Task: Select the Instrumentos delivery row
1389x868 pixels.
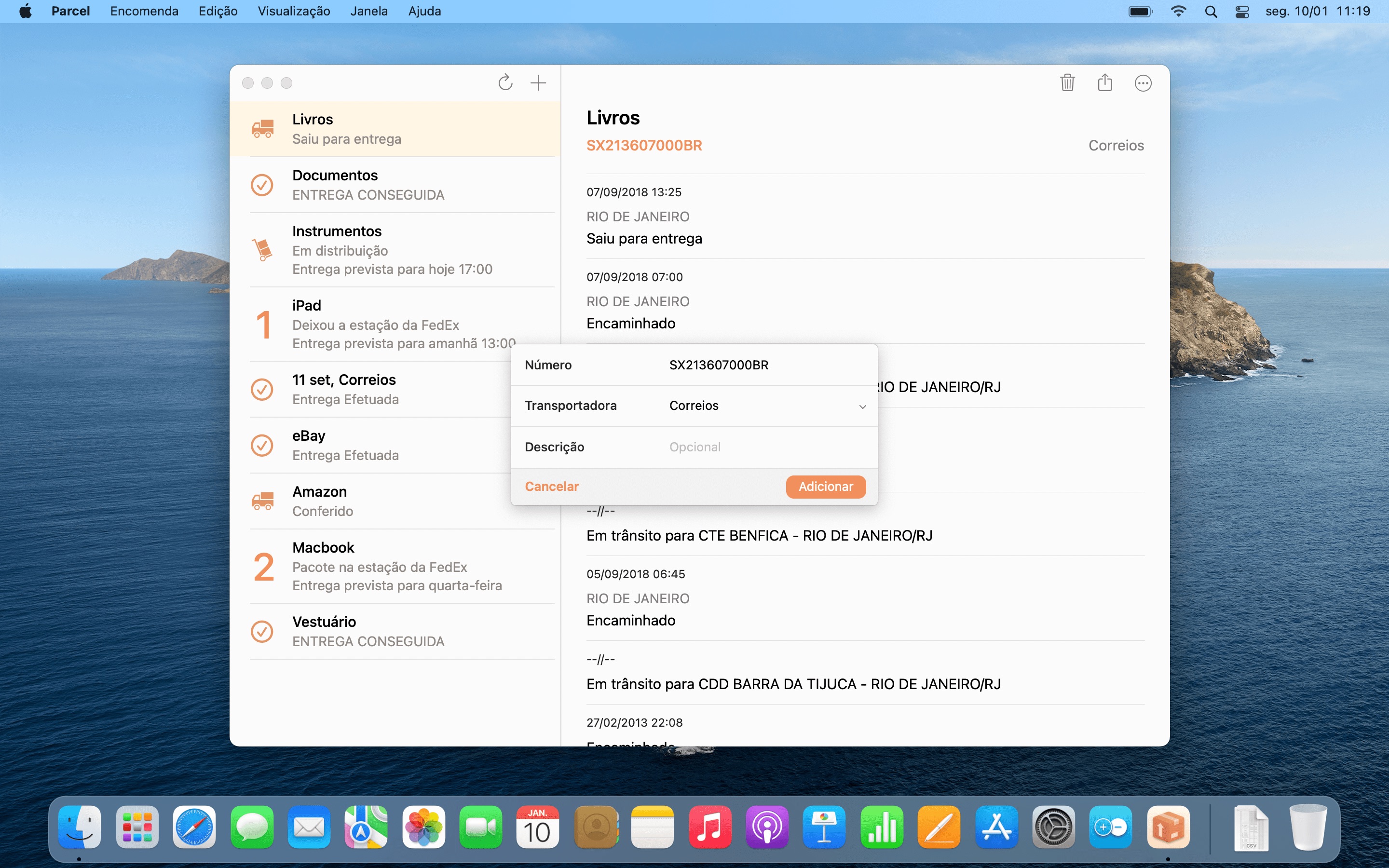Action: pyautogui.click(x=395, y=250)
